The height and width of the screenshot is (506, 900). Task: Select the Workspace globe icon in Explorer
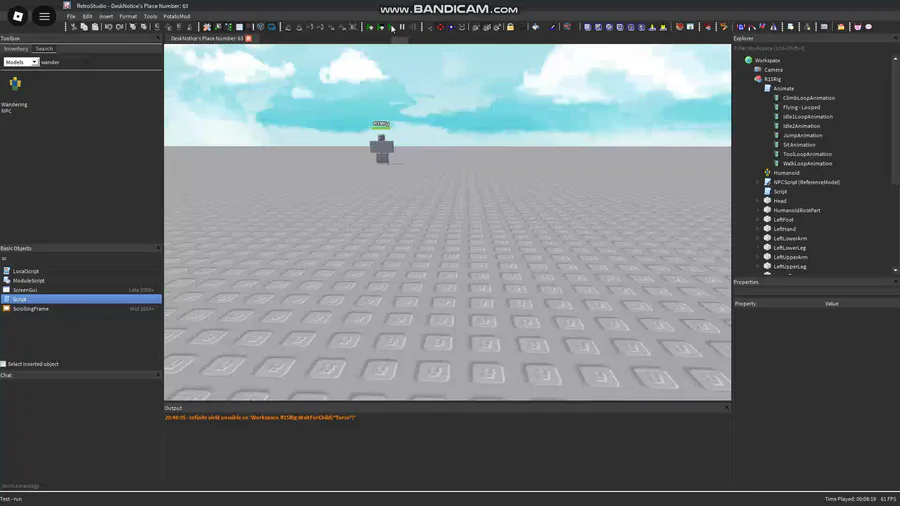748,60
